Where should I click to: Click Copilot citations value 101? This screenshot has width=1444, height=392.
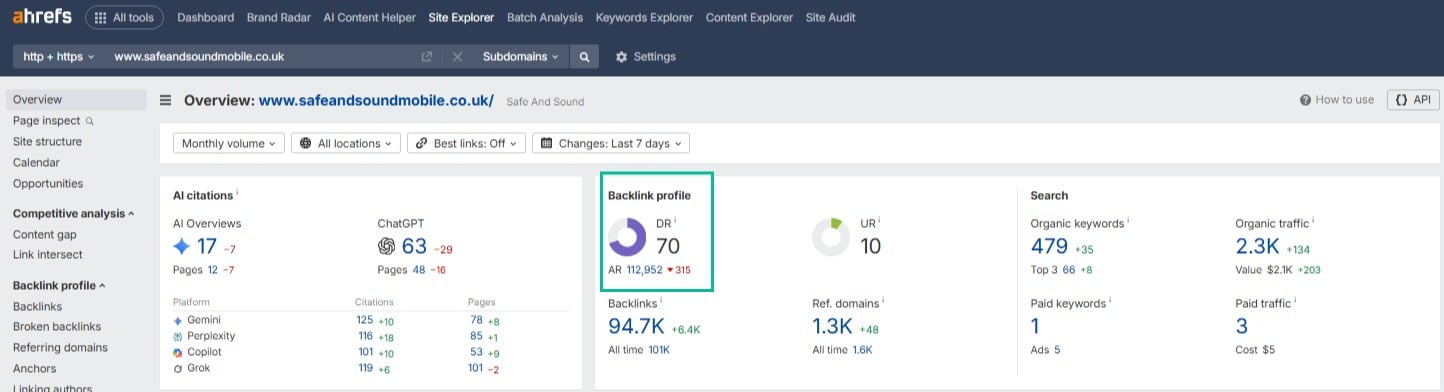pyautogui.click(x=364, y=352)
